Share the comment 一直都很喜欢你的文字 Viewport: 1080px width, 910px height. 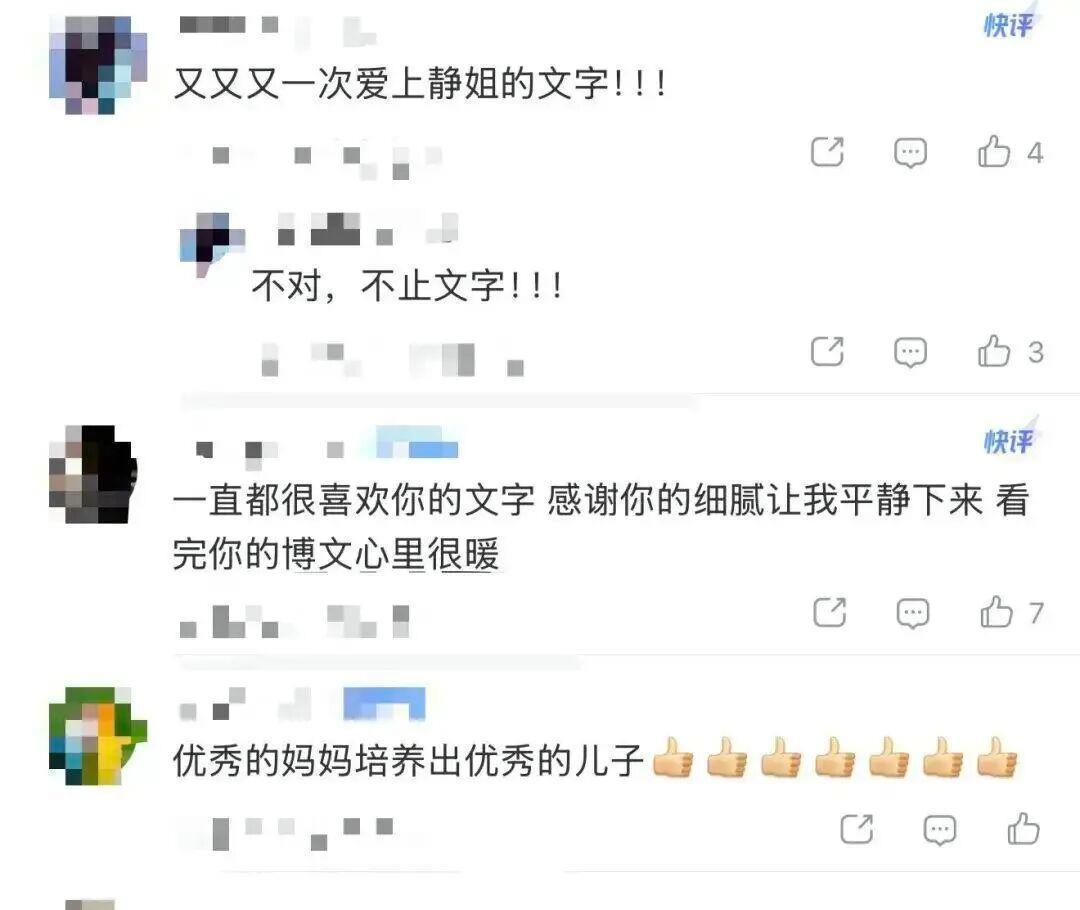click(x=829, y=612)
